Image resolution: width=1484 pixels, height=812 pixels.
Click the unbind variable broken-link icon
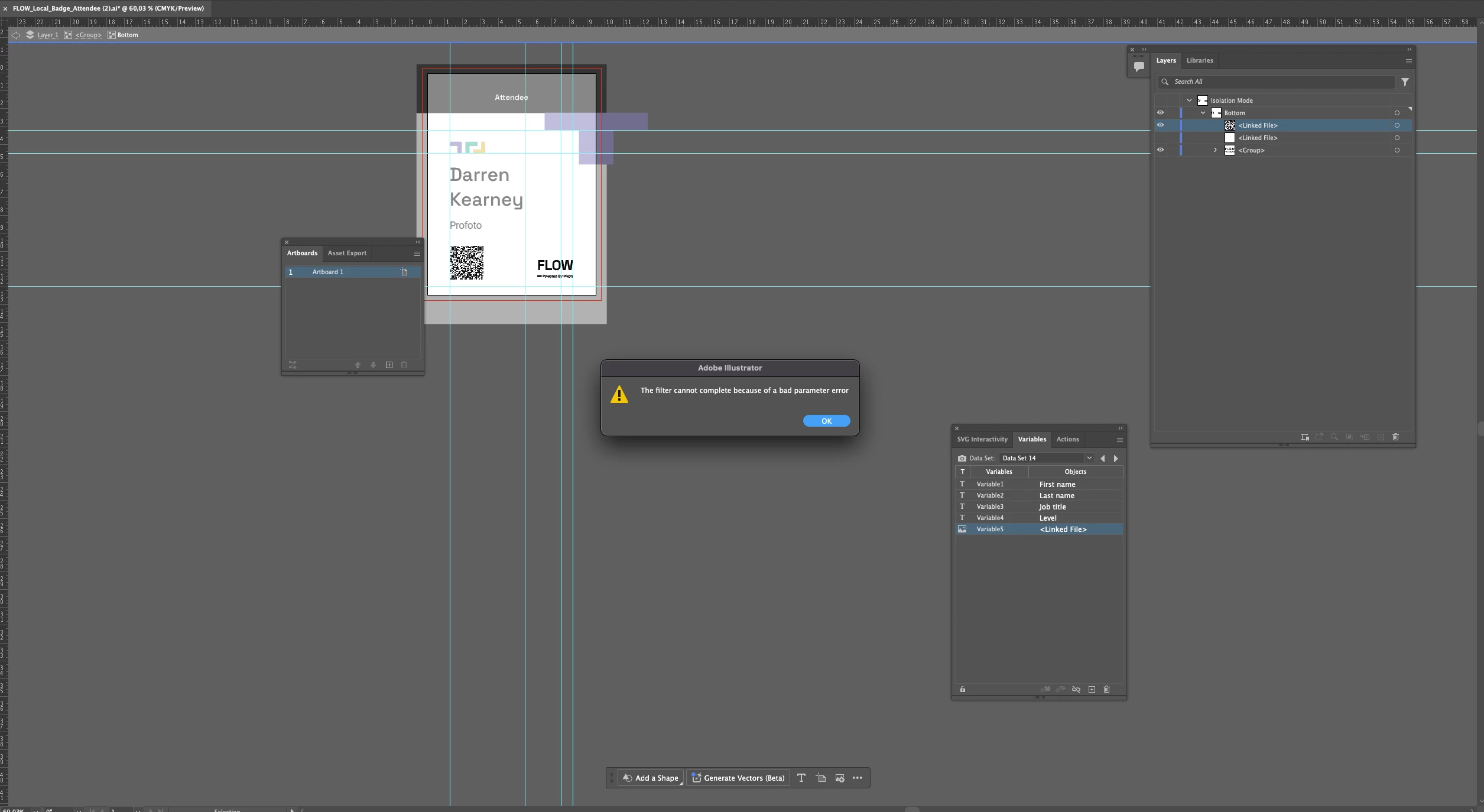(x=1076, y=690)
